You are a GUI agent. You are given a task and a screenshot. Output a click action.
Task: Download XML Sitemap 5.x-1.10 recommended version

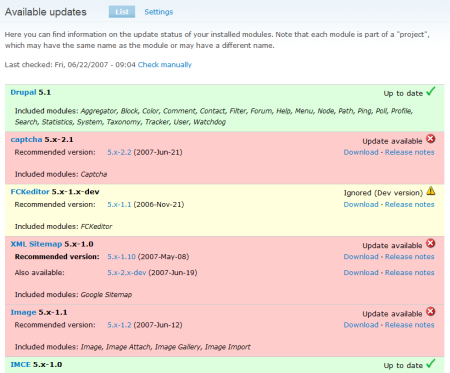[x=361, y=257]
